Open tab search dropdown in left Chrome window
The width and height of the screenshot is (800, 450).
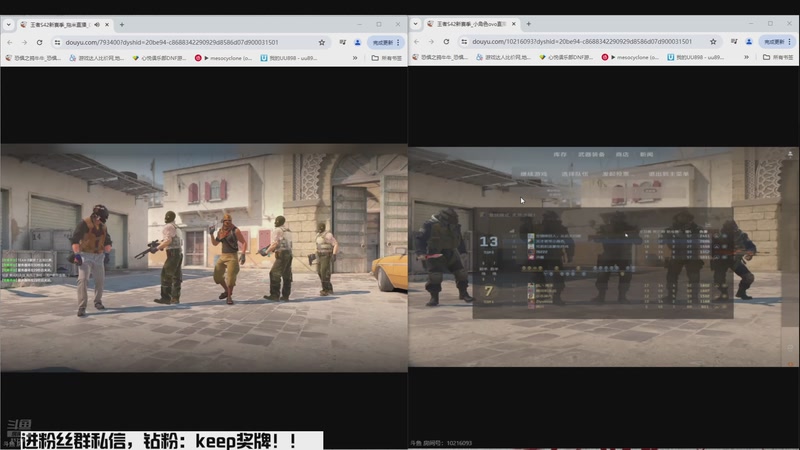[8, 24]
